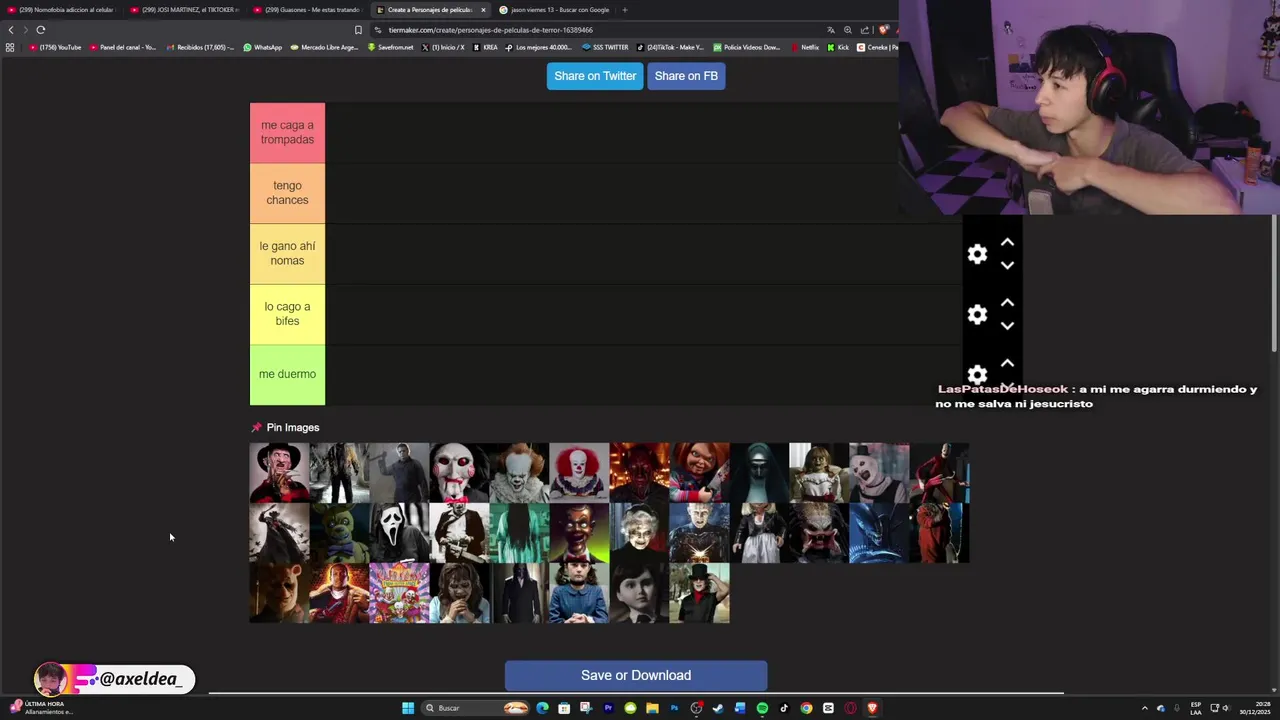Select Annabelle doll thumbnail

click(819, 473)
